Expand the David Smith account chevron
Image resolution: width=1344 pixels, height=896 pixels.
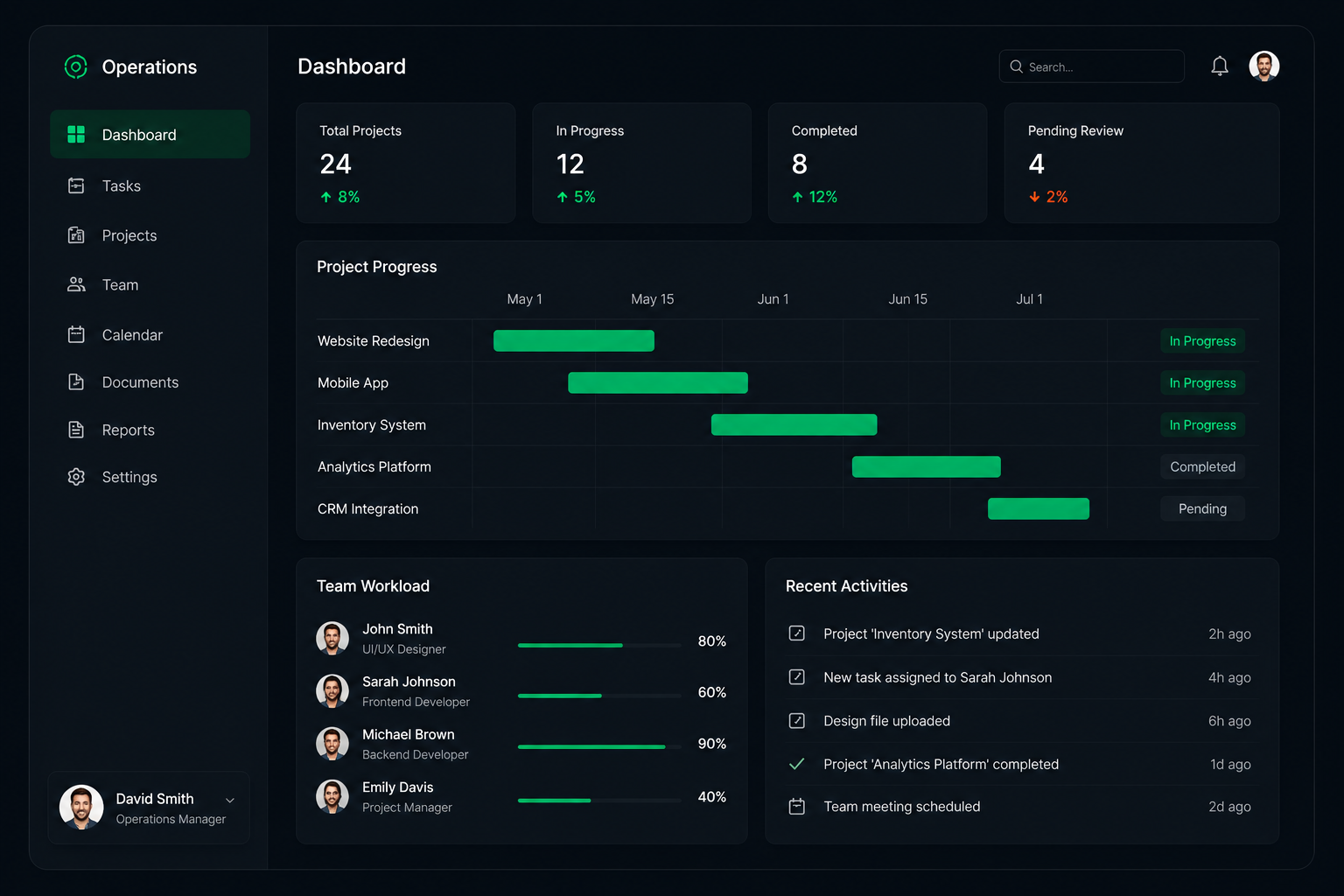pyautogui.click(x=230, y=800)
